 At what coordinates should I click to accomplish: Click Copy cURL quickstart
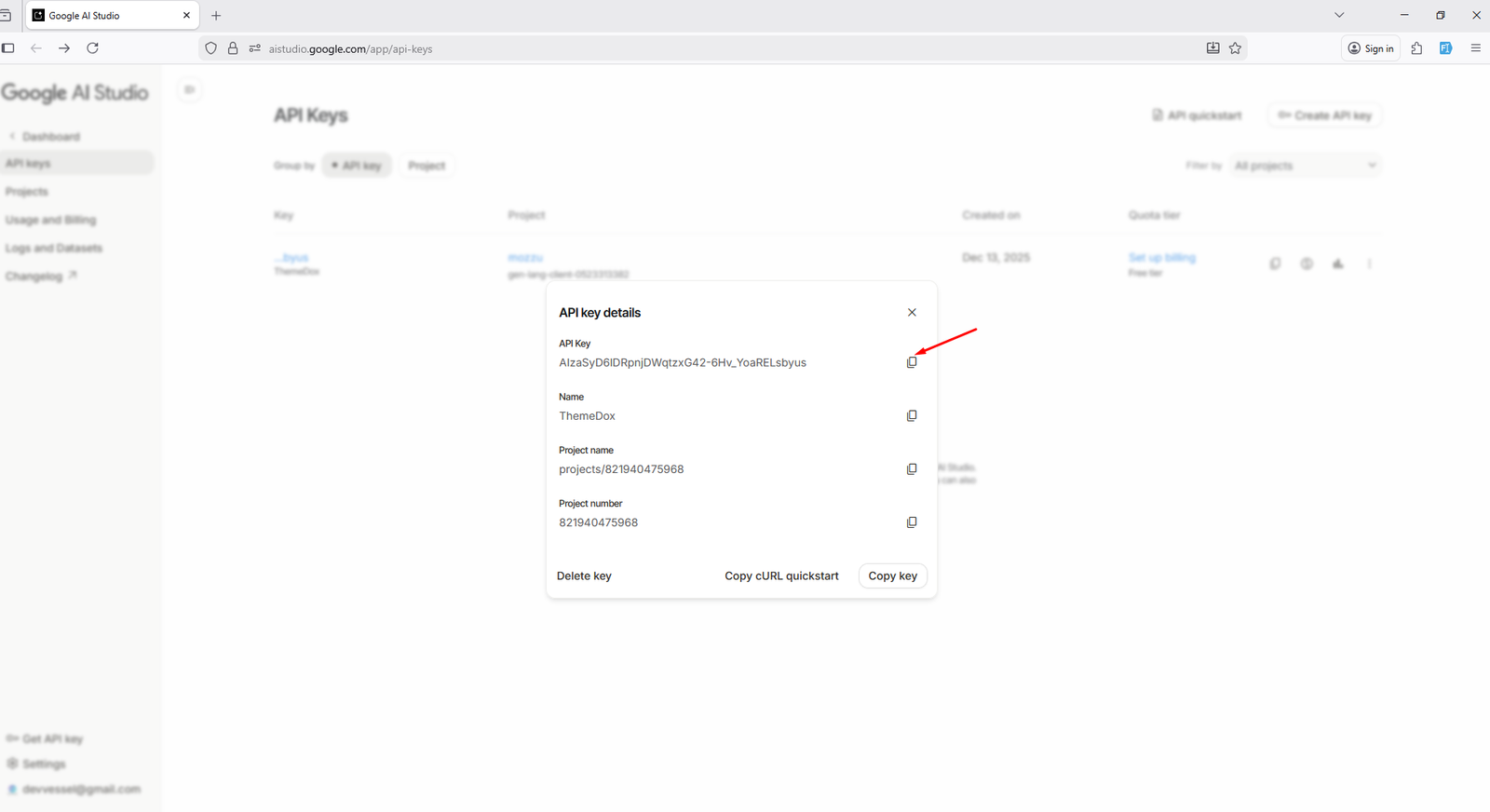tap(781, 575)
